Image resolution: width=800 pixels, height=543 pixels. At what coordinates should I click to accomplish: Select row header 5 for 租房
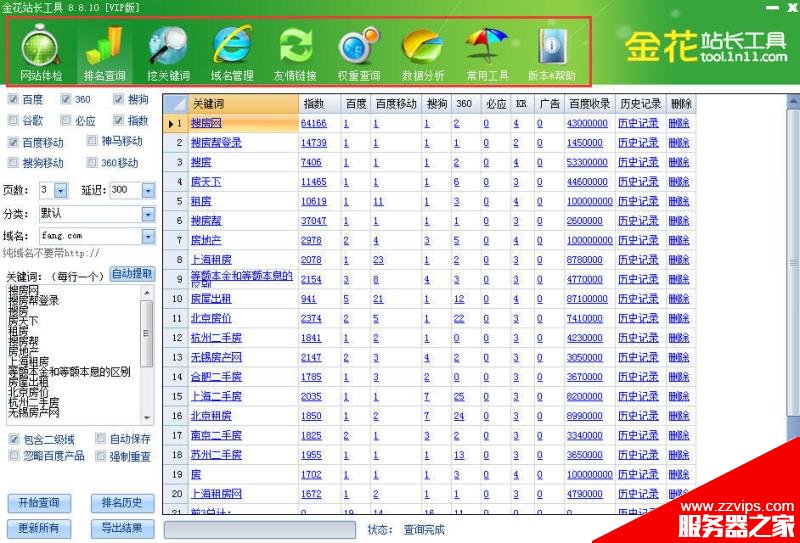click(176, 201)
